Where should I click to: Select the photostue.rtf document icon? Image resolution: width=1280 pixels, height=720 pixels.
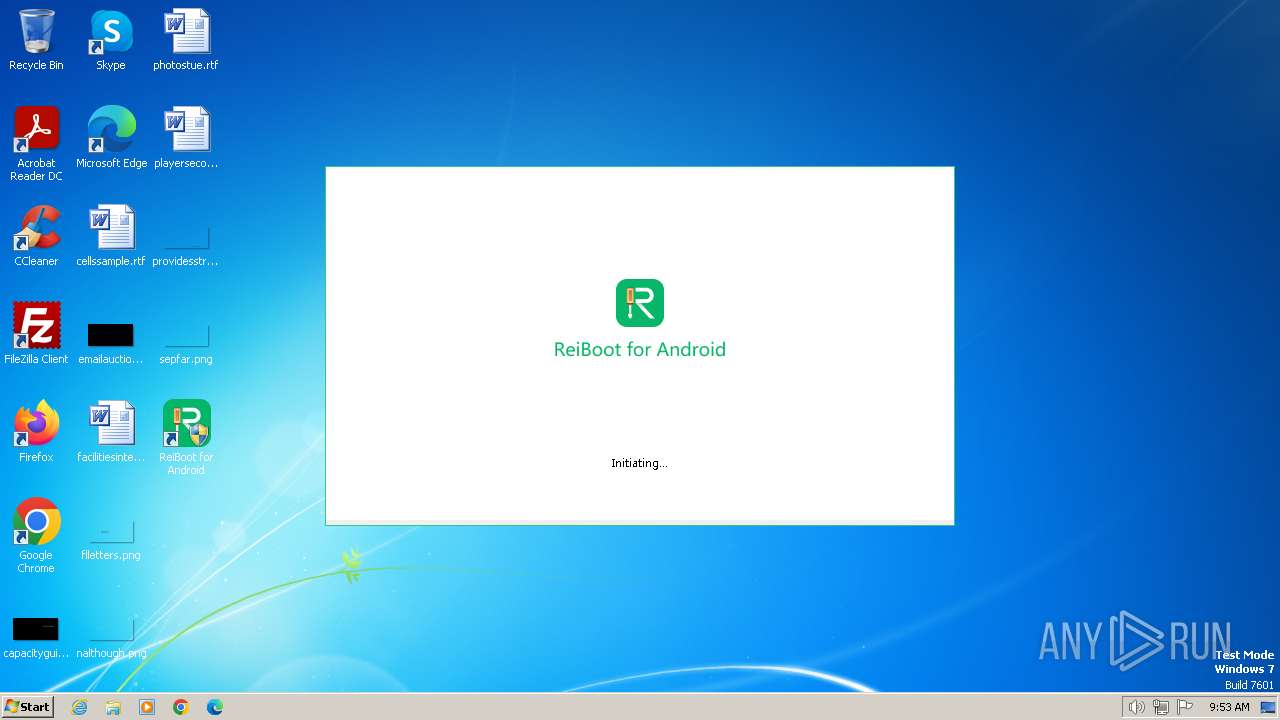[186, 40]
